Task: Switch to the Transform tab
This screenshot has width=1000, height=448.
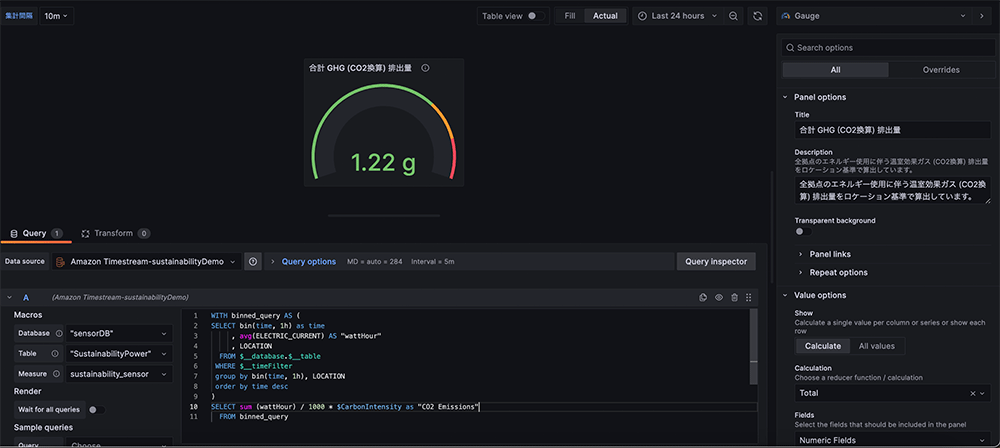Action: [x=115, y=234]
